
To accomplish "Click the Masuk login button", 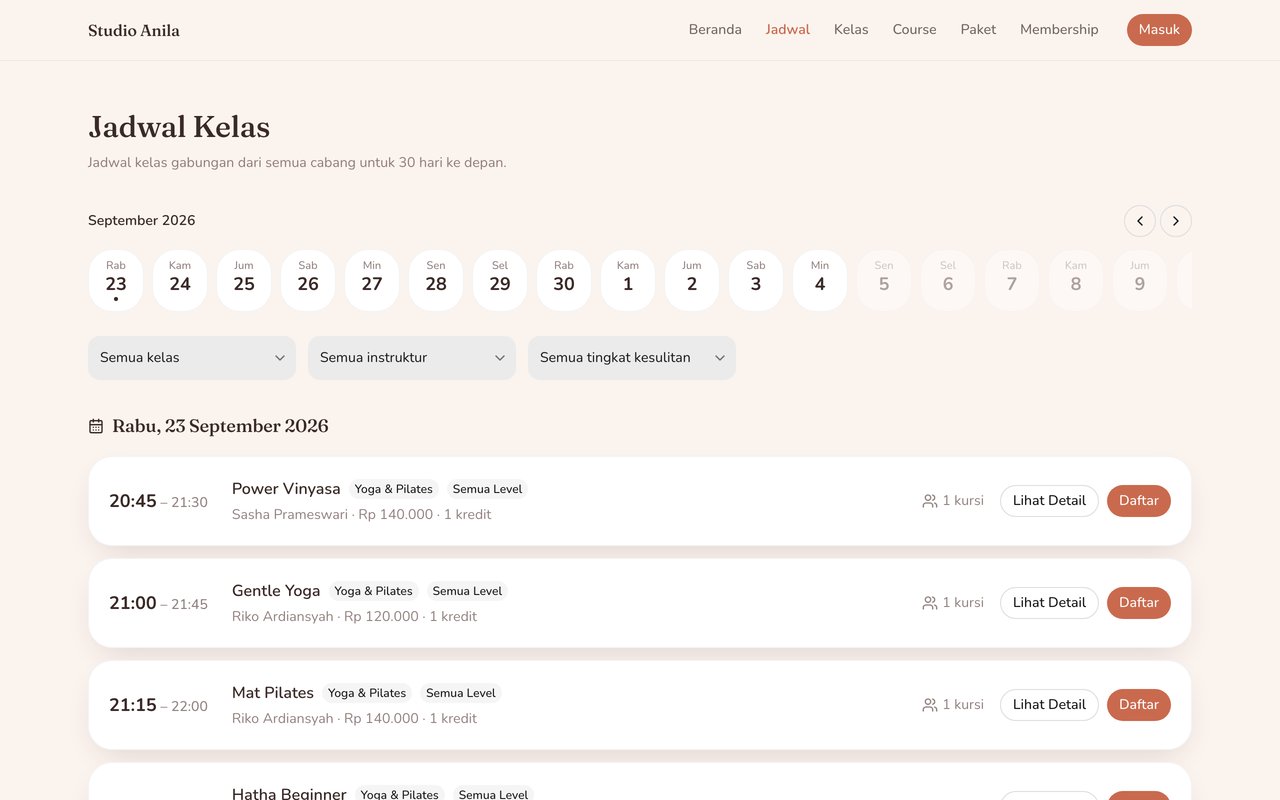I will tap(1159, 30).
